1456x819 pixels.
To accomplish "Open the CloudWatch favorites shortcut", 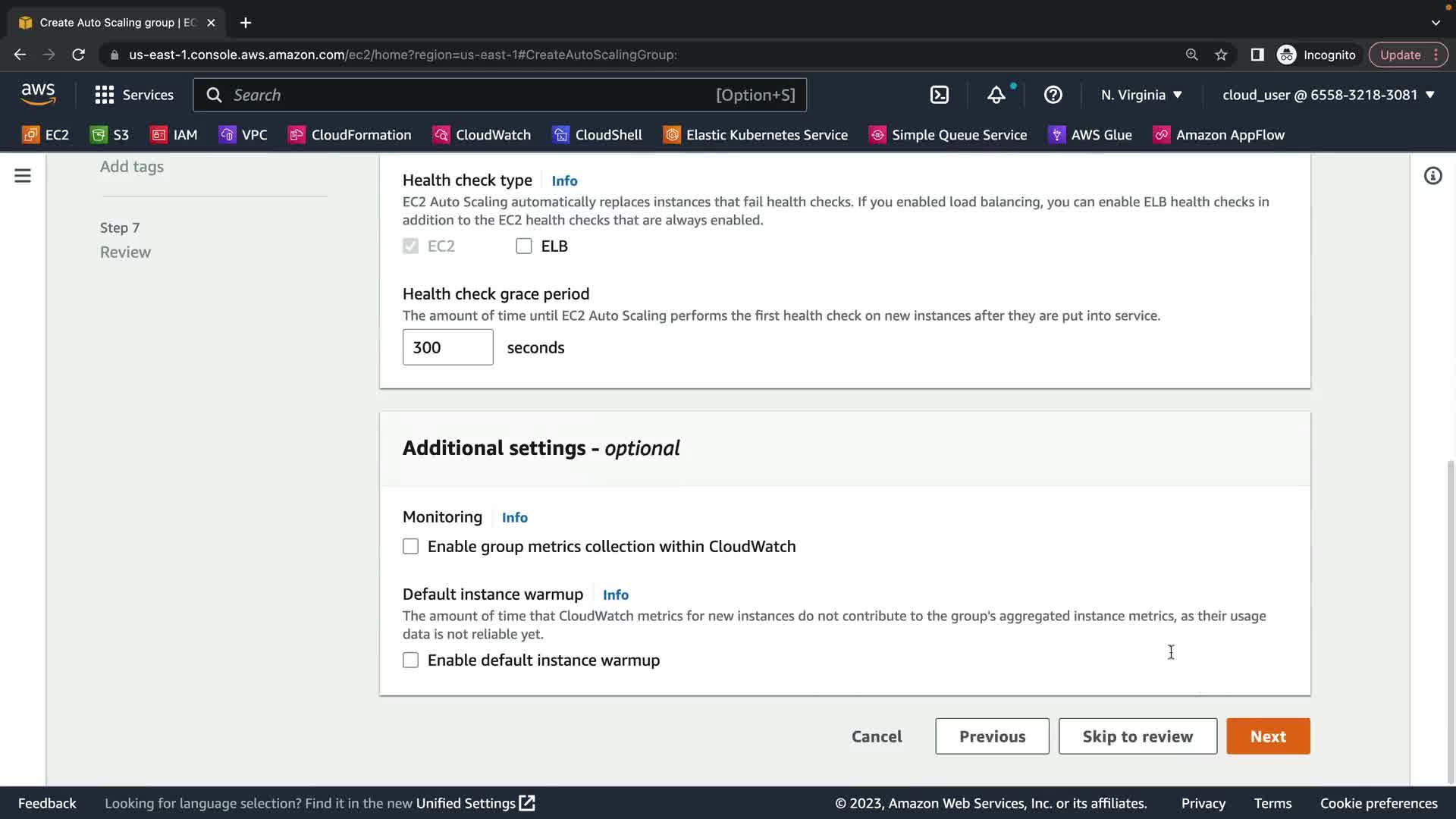I will pyautogui.click(x=482, y=135).
